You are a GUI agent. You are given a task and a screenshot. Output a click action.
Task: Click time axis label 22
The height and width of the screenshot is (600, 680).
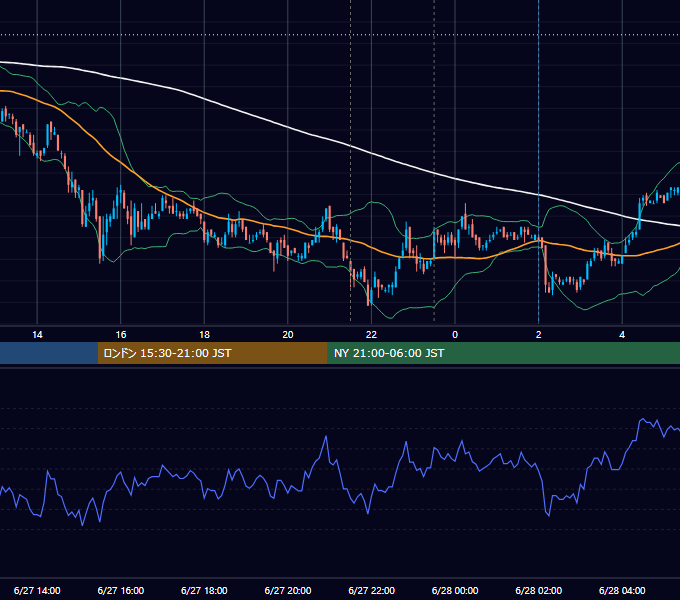click(x=371, y=335)
